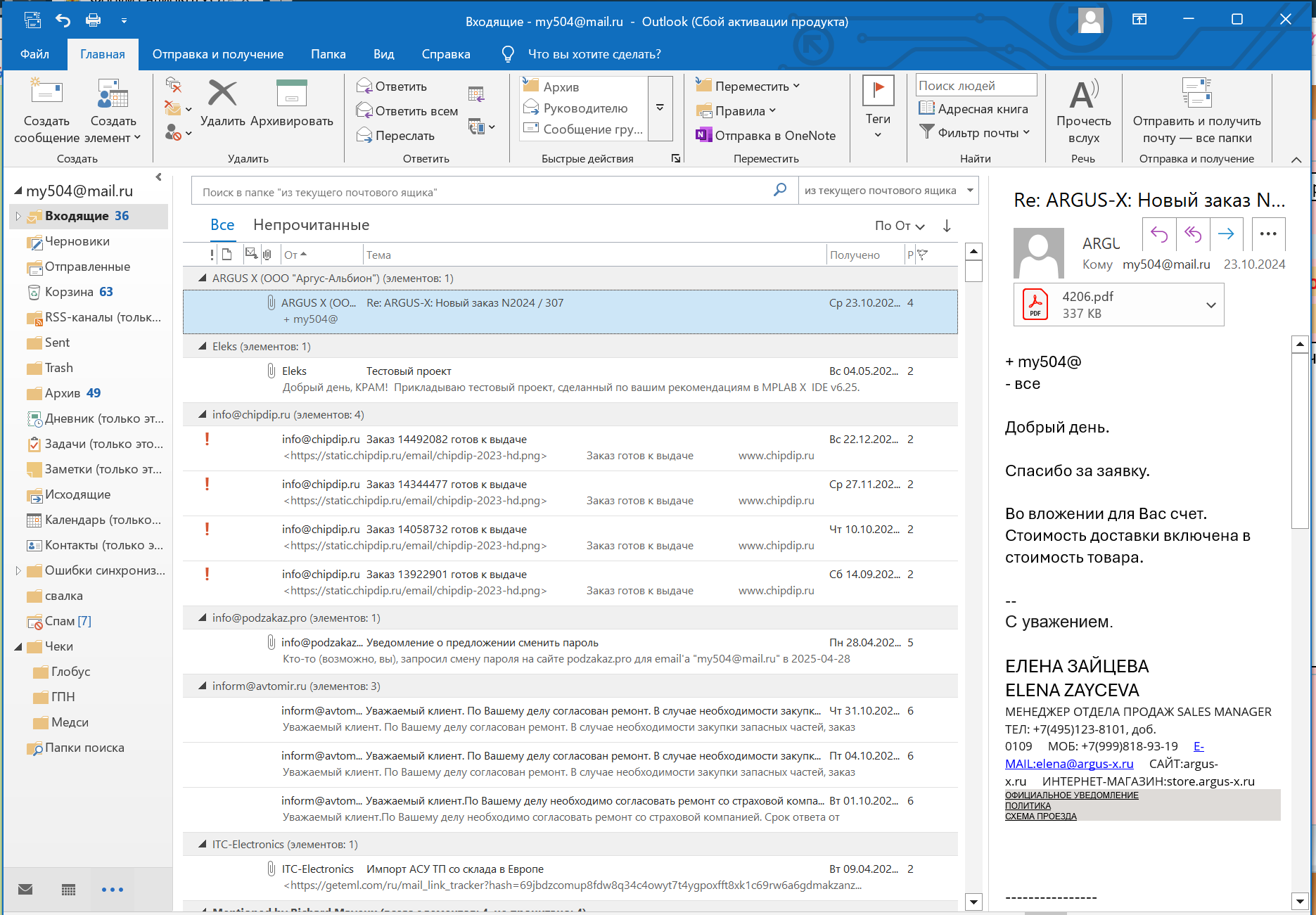Click the Поиск людей field
1316x915 pixels.
pyautogui.click(x=976, y=85)
